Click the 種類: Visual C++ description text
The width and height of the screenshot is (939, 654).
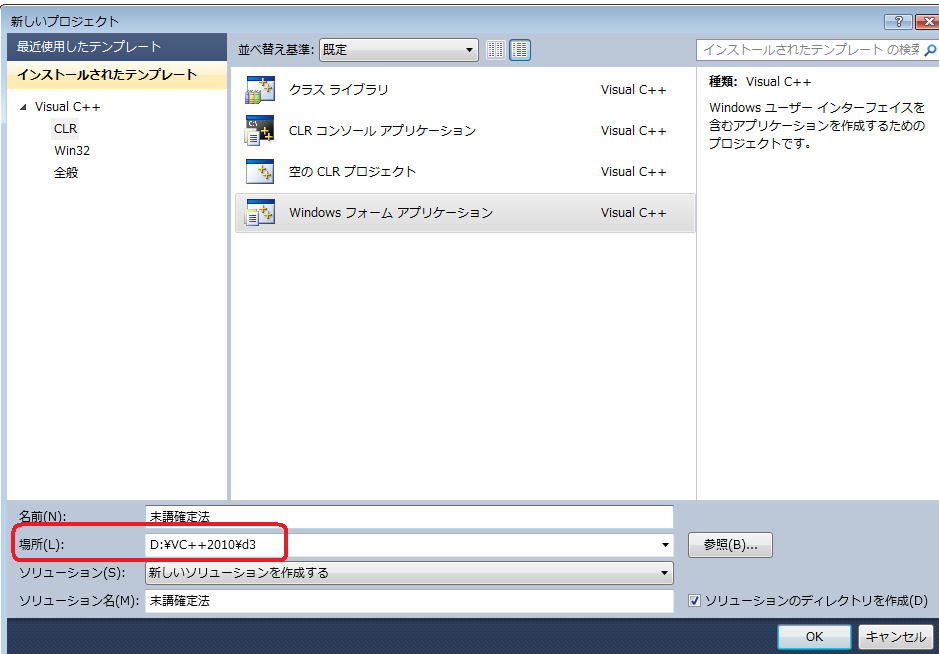(x=760, y=81)
